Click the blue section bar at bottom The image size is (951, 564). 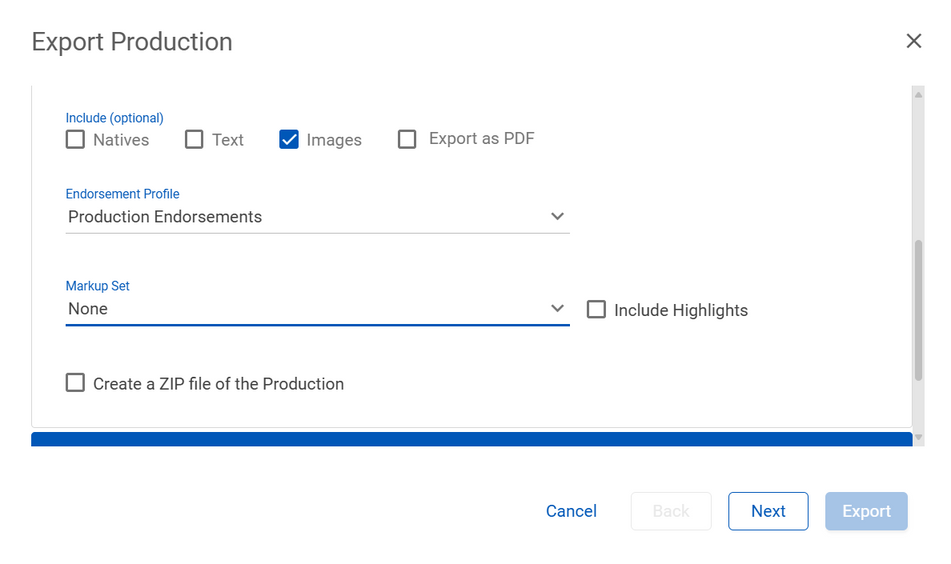click(470, 439)
